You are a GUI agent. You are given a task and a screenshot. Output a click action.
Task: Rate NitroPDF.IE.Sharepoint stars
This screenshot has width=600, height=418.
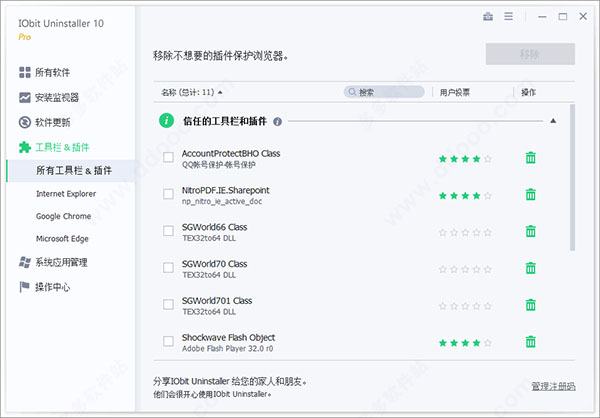coord(465,196)
